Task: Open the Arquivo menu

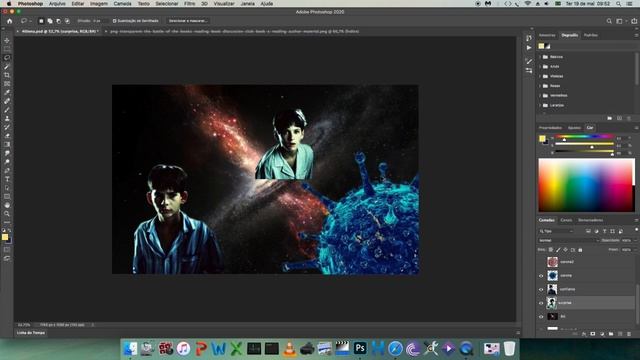Action: tap(57, 3)
